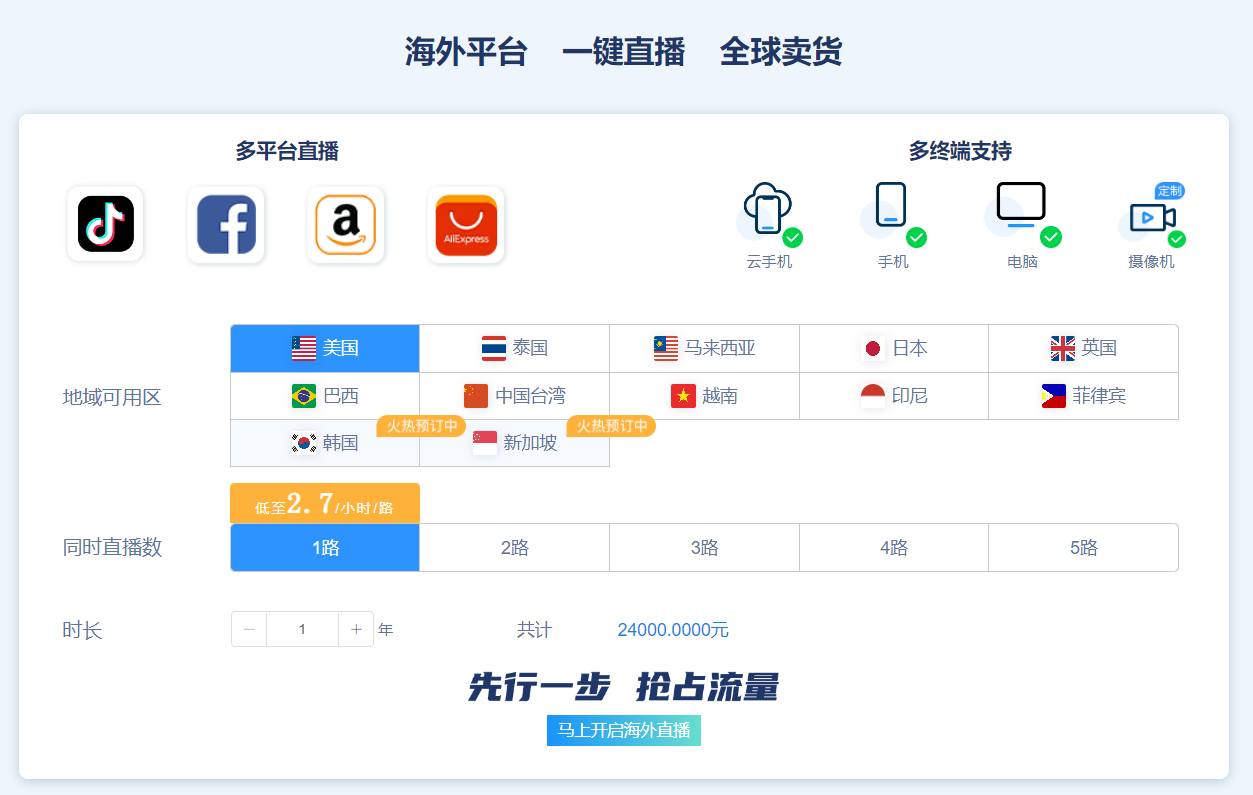Click the 手机 phone terminal icon
This screenshot has width=1253, height=795.
[893, 214]
